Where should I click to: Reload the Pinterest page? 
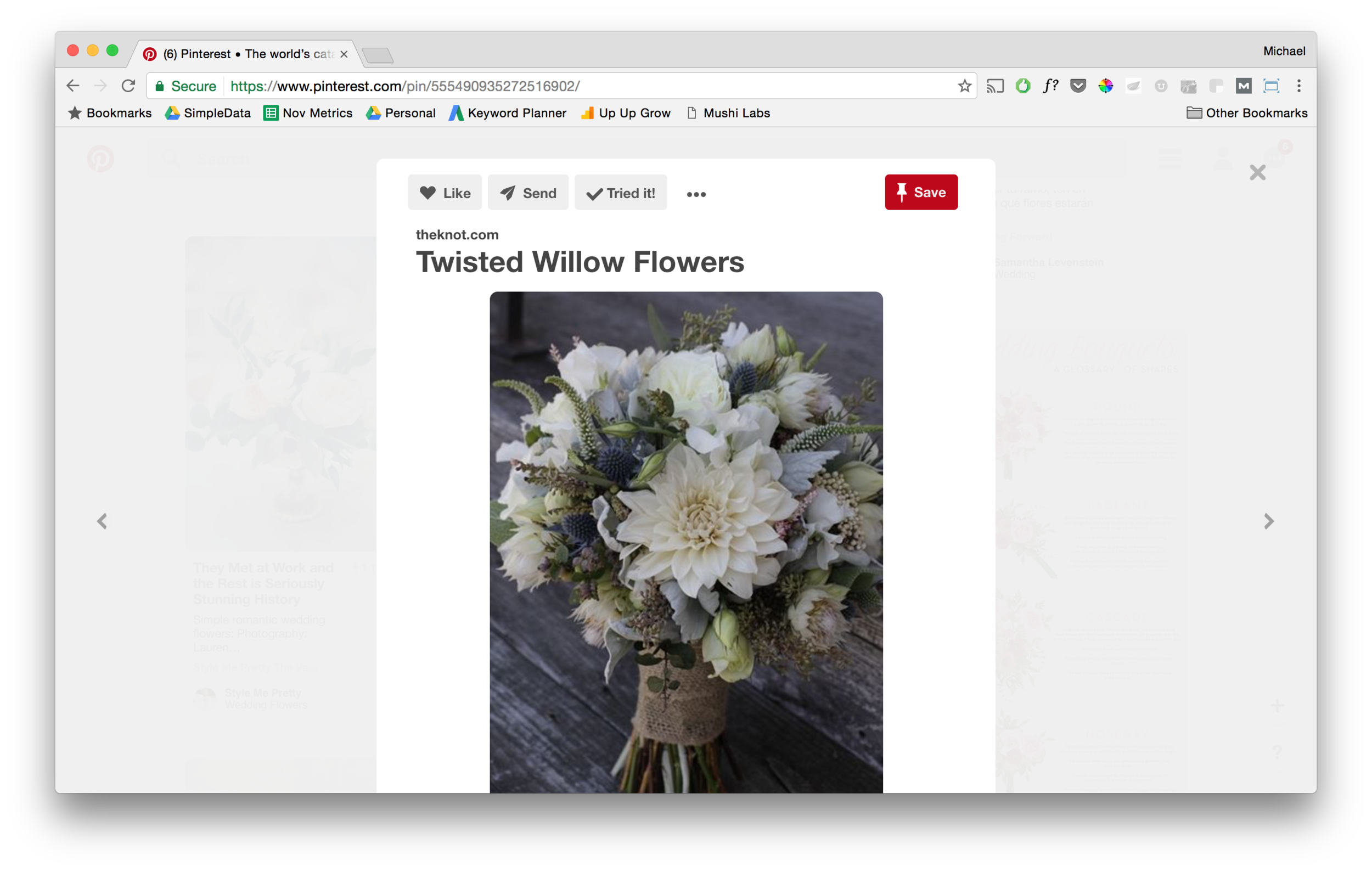coord(128,86)
